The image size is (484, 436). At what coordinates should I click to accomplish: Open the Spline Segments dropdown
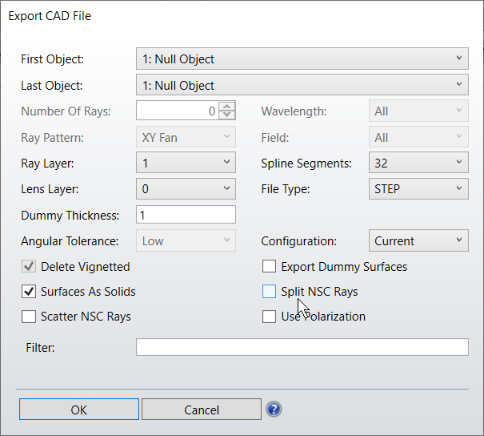419,163
